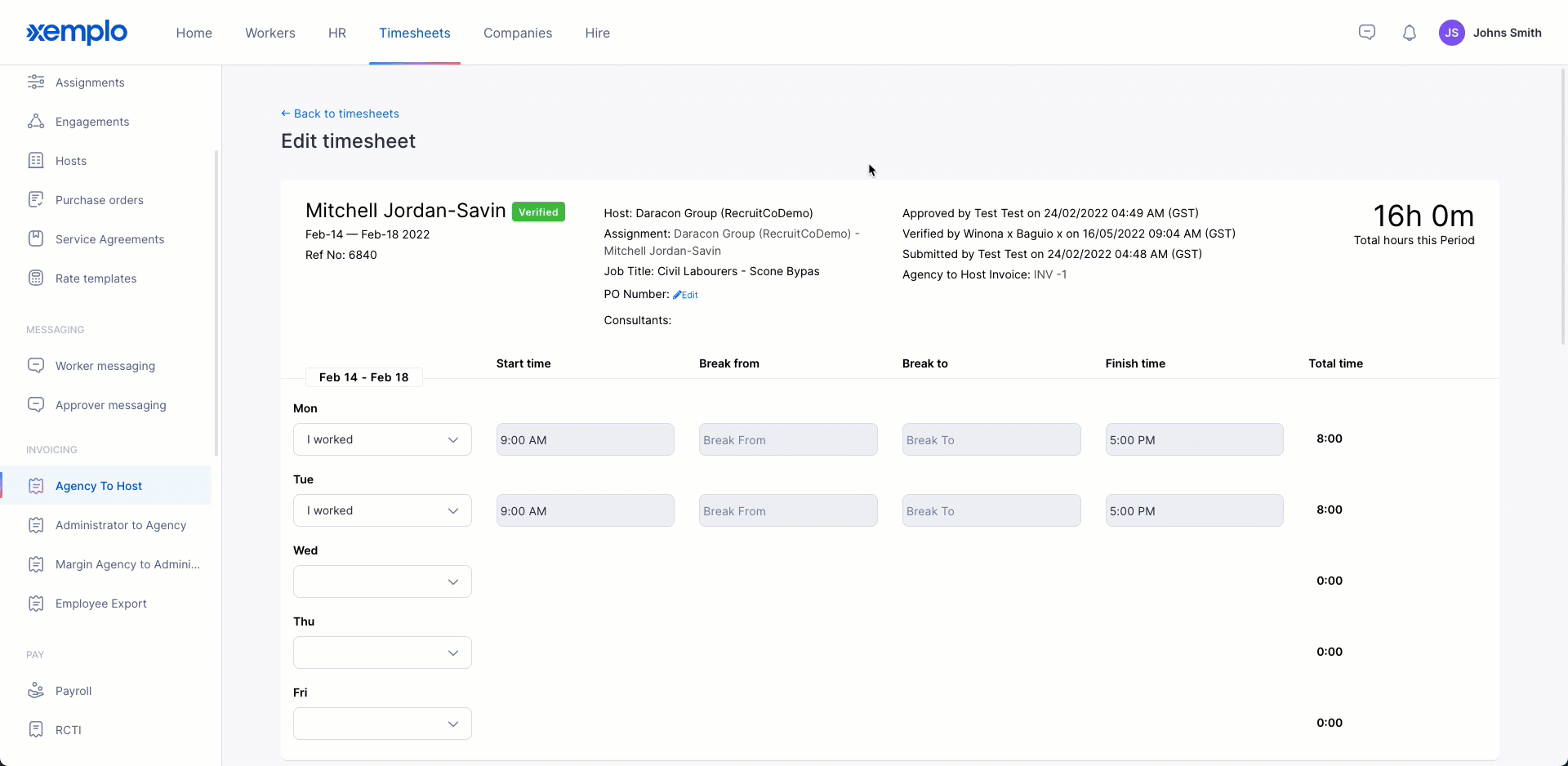The height and width of the screenshot is (766, 1568).
Task: Open Rate templates in sidebar
Action: (x=96, y=278)
